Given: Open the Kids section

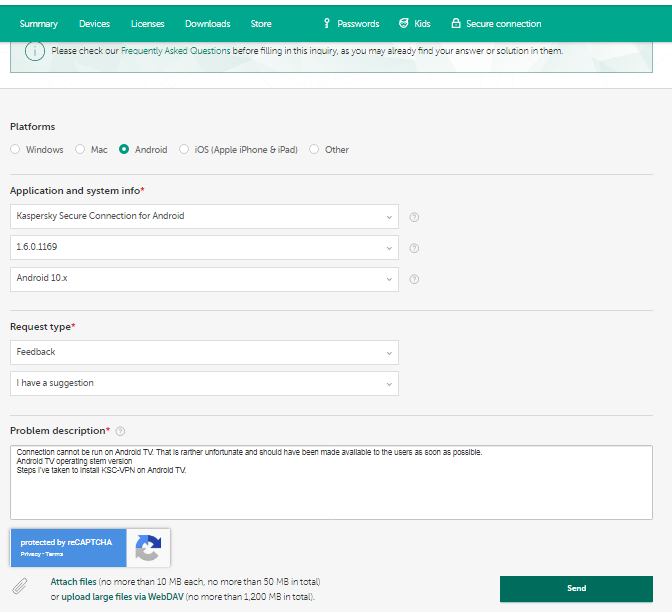Looking at the screenshot, I should coord(422,24).
